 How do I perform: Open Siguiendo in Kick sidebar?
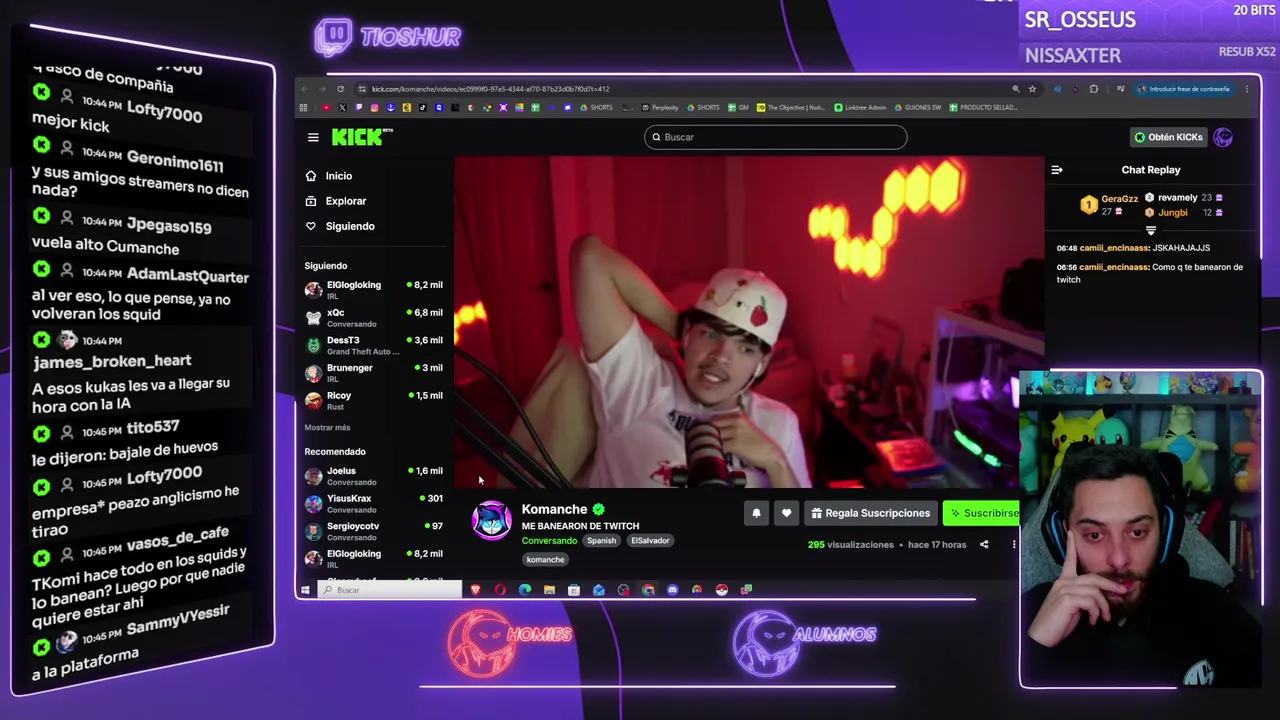tap(350, 226)
